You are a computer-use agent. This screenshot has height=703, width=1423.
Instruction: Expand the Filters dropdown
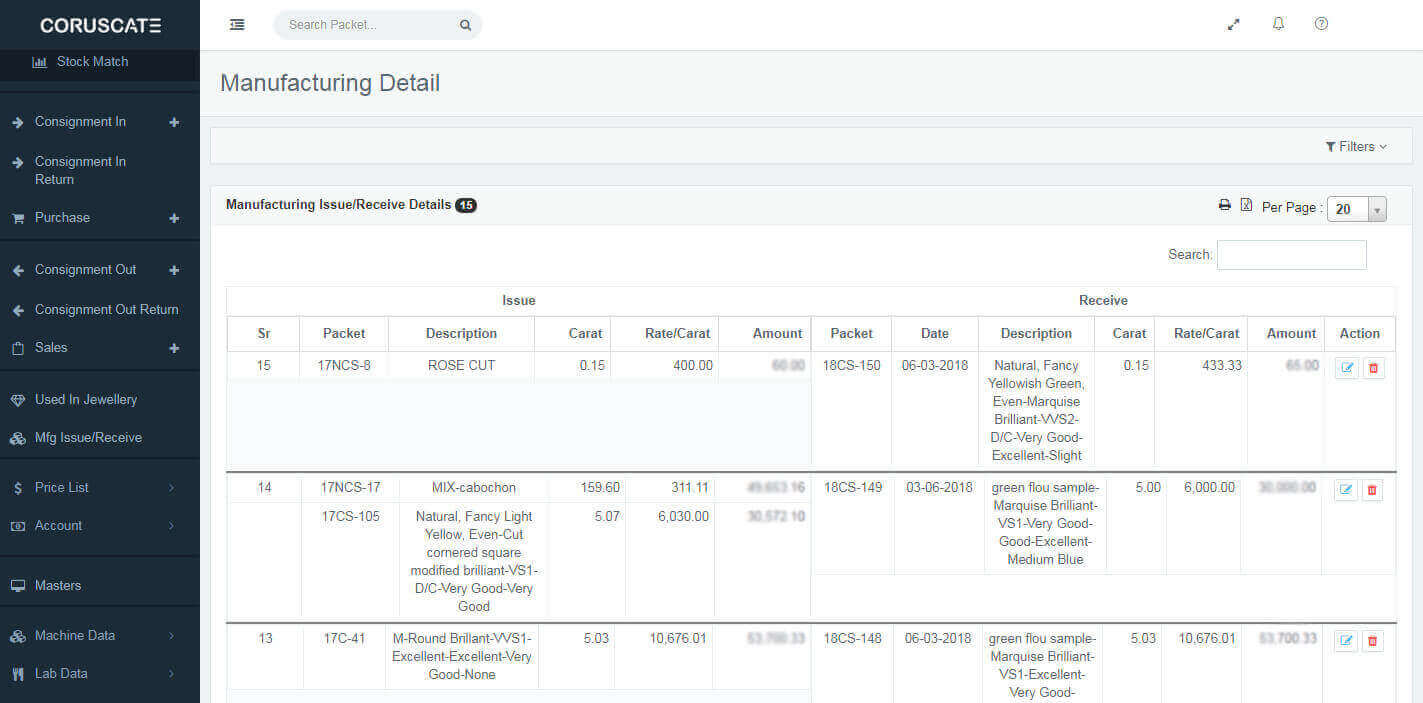(1356, 146)
